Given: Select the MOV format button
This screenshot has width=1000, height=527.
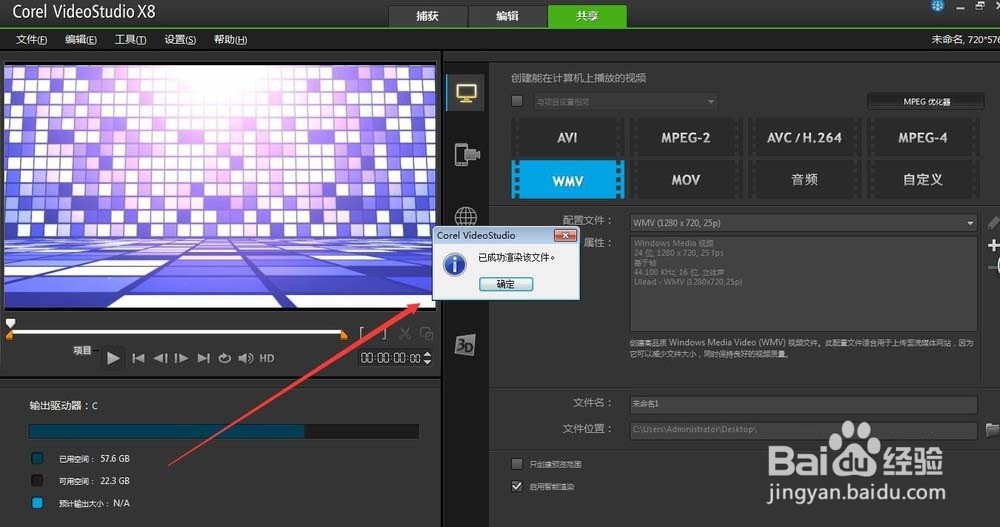Looking at the screenshot, I should [x=686, y=180].
